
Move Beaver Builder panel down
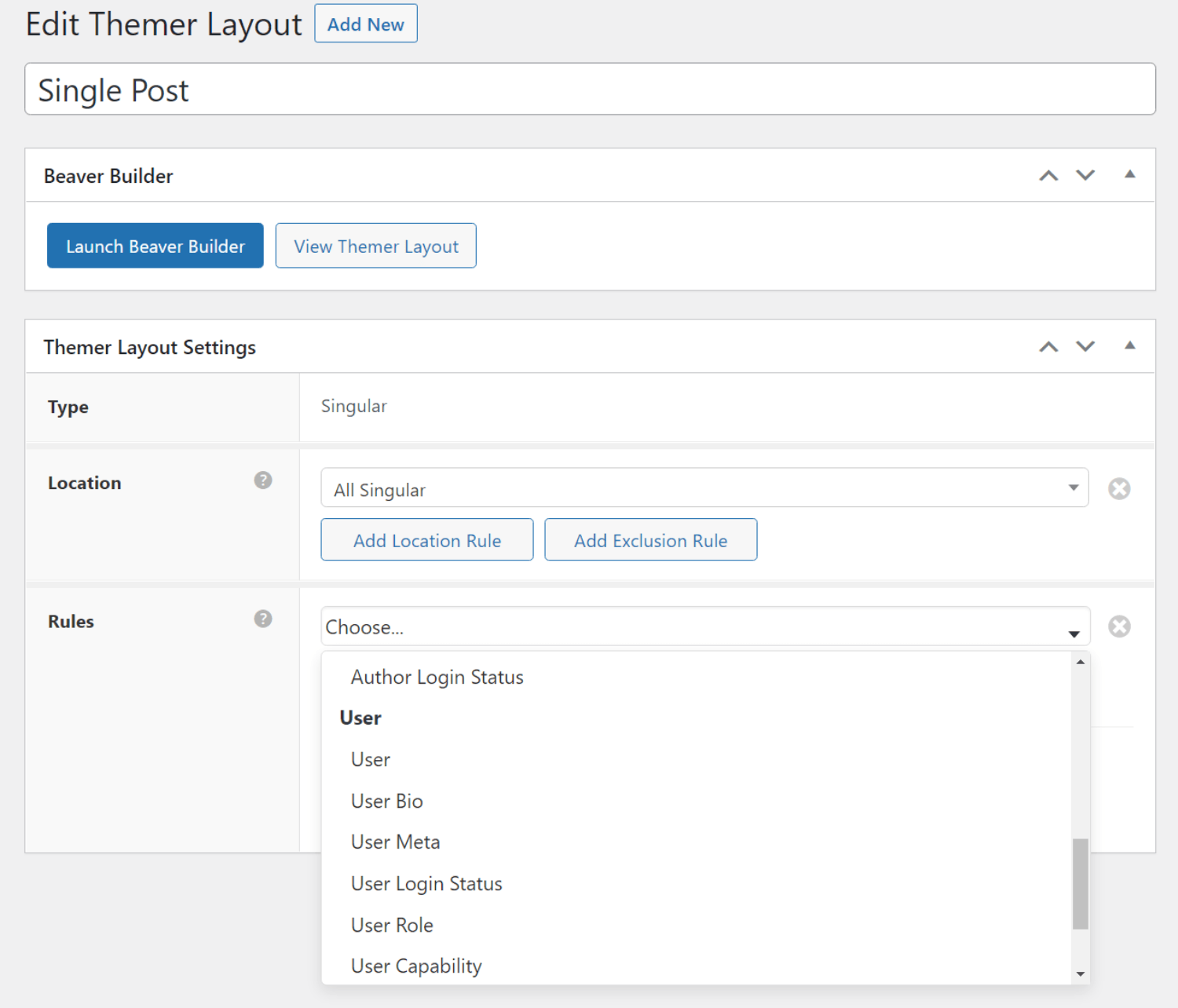[1085, 175]
